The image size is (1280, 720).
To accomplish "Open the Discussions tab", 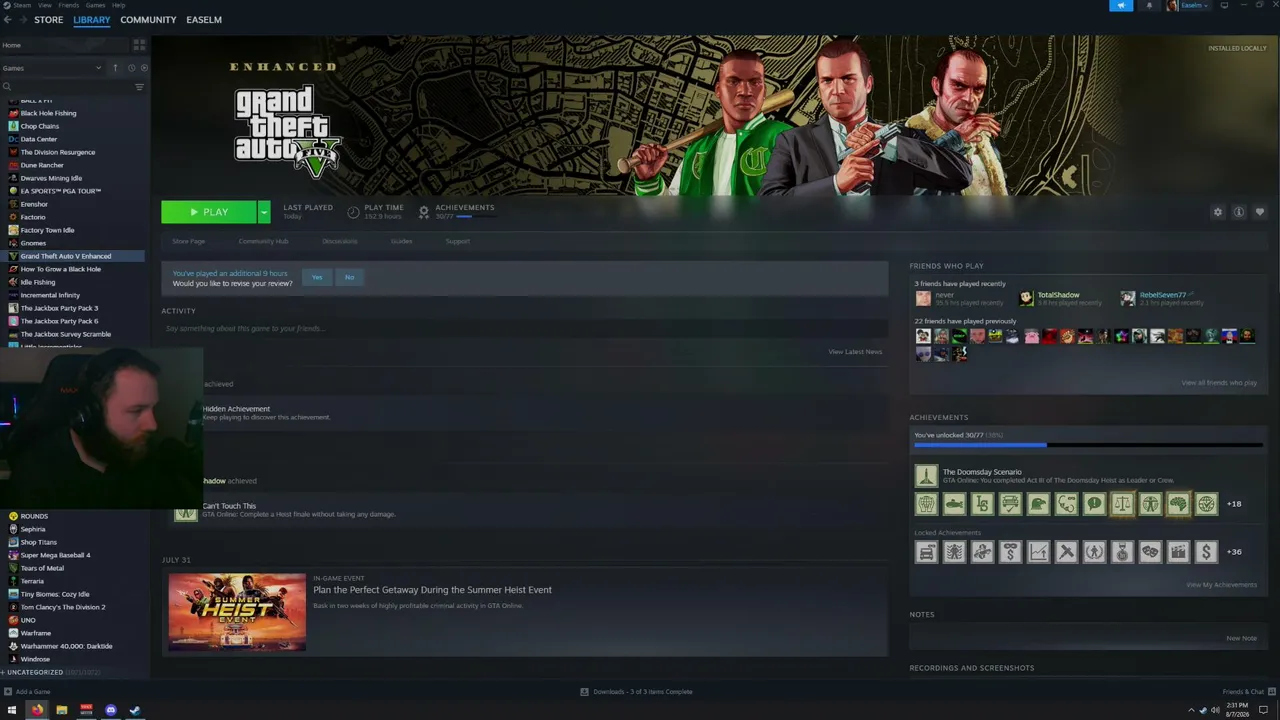I will pyautogui.click(x=340, y=241).
